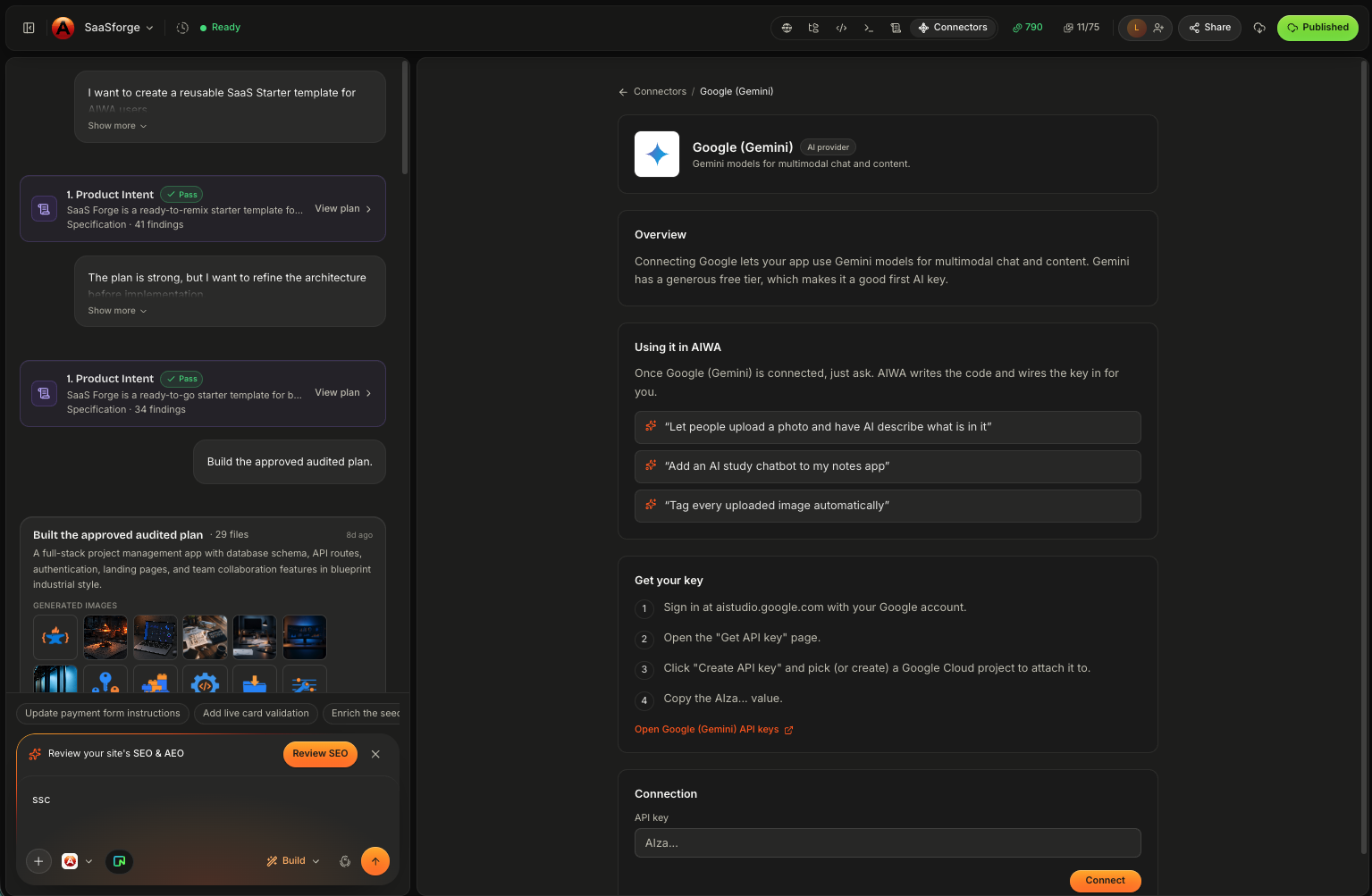
Task: Send message with orange arrow button
Action: pyautogui.click(x=375, y=861)
